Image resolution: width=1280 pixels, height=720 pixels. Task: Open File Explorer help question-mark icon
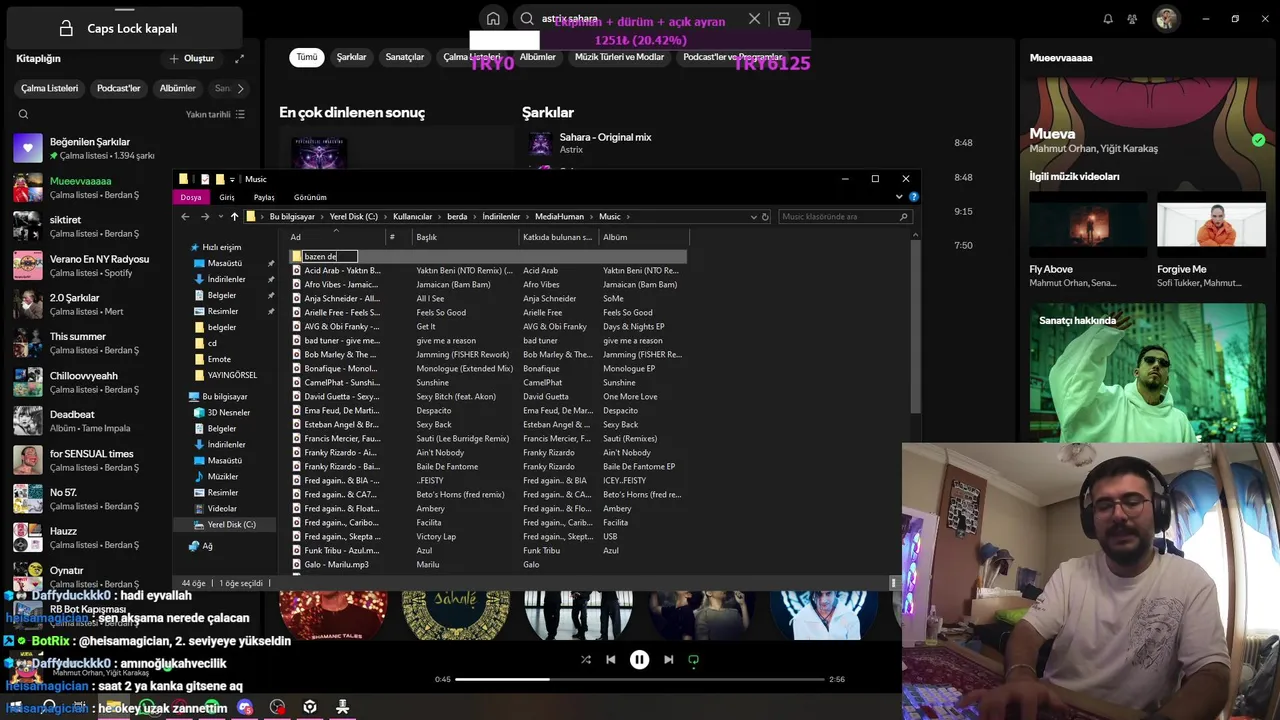[x=913, y=197]
